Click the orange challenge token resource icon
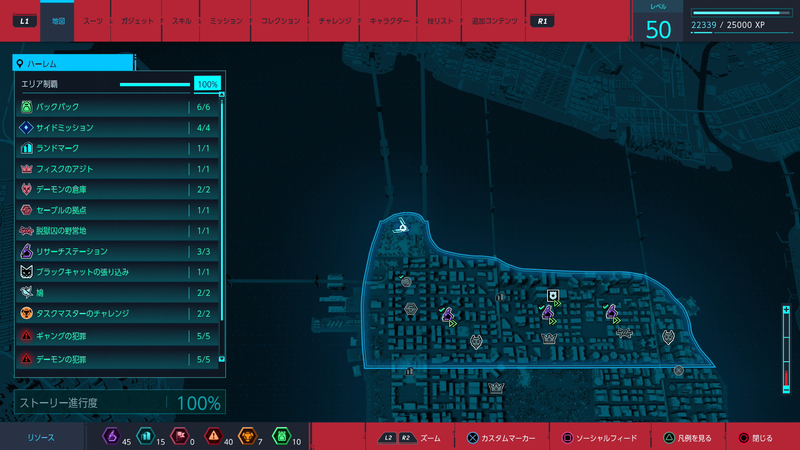The width and height of the screenshot is (800, 450). [x=247, y=436]
